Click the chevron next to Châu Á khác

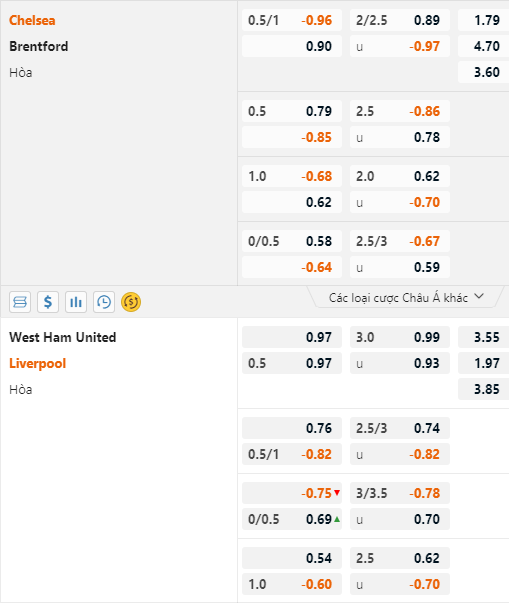[479, 297]
